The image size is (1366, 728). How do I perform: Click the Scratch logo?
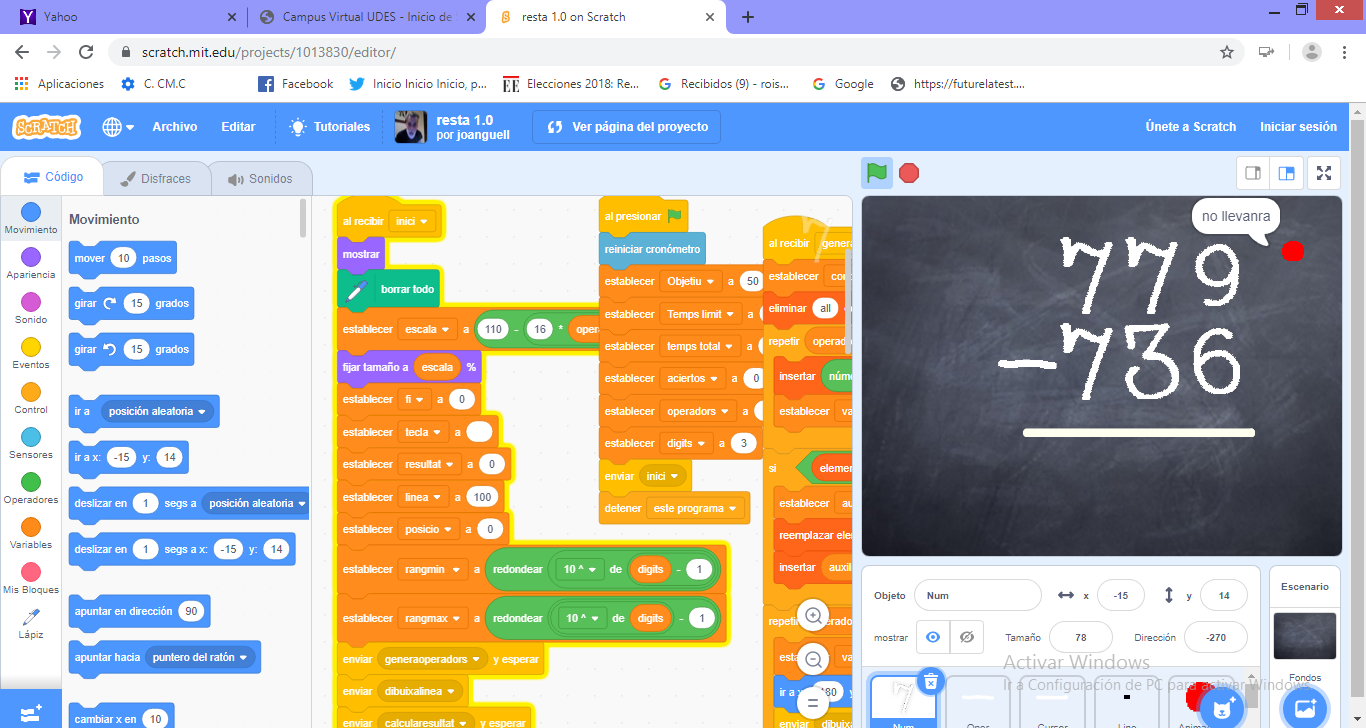coord(47,127)
